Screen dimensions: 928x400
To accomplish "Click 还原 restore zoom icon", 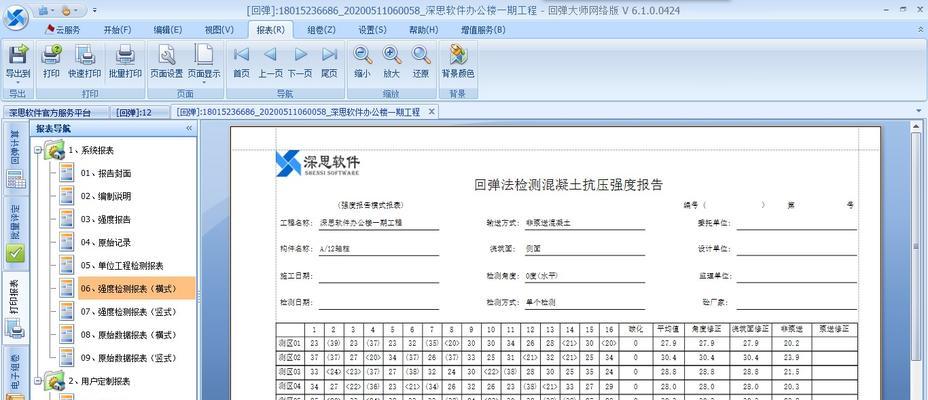I will click(x=421, y=54).
